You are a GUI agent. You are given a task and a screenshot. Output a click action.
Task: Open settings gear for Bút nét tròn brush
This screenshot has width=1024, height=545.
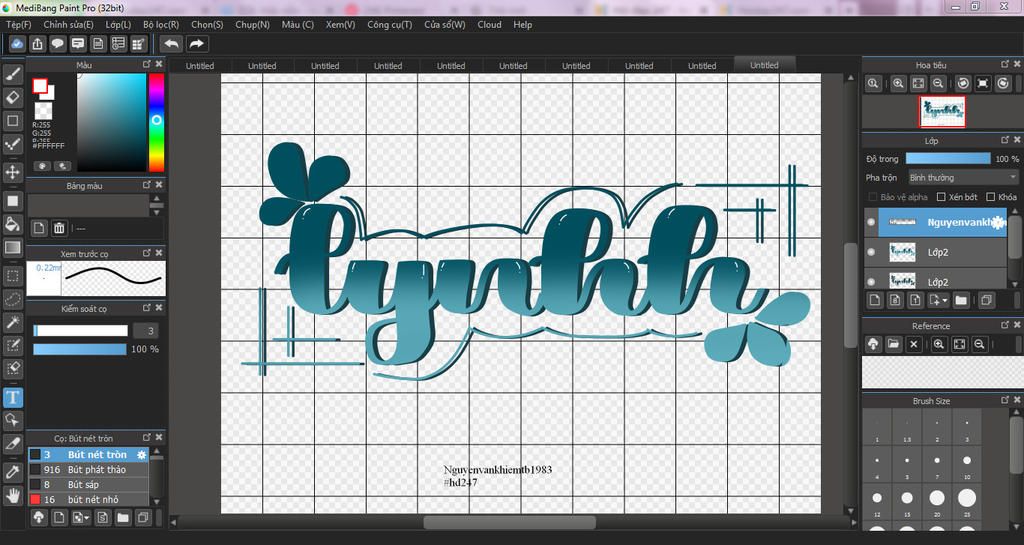click(141, 454)
